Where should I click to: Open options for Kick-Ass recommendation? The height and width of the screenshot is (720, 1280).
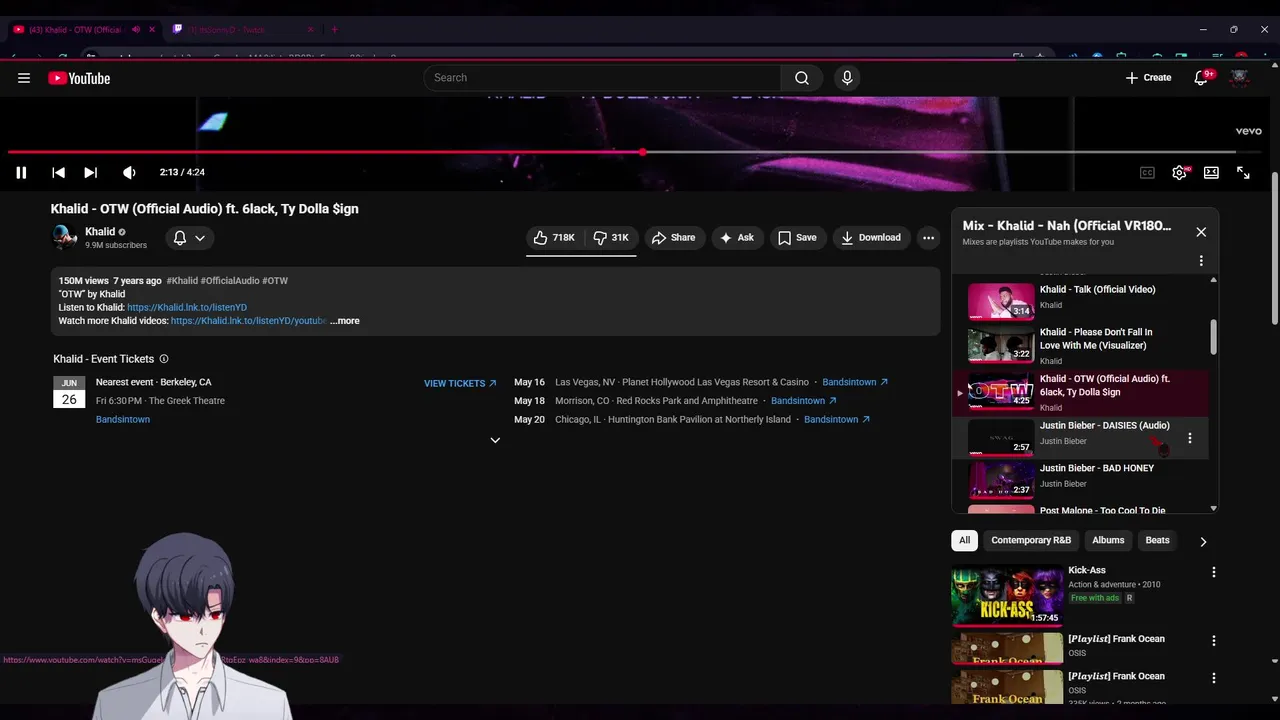pyautogui.click(x=1214, y=572)
